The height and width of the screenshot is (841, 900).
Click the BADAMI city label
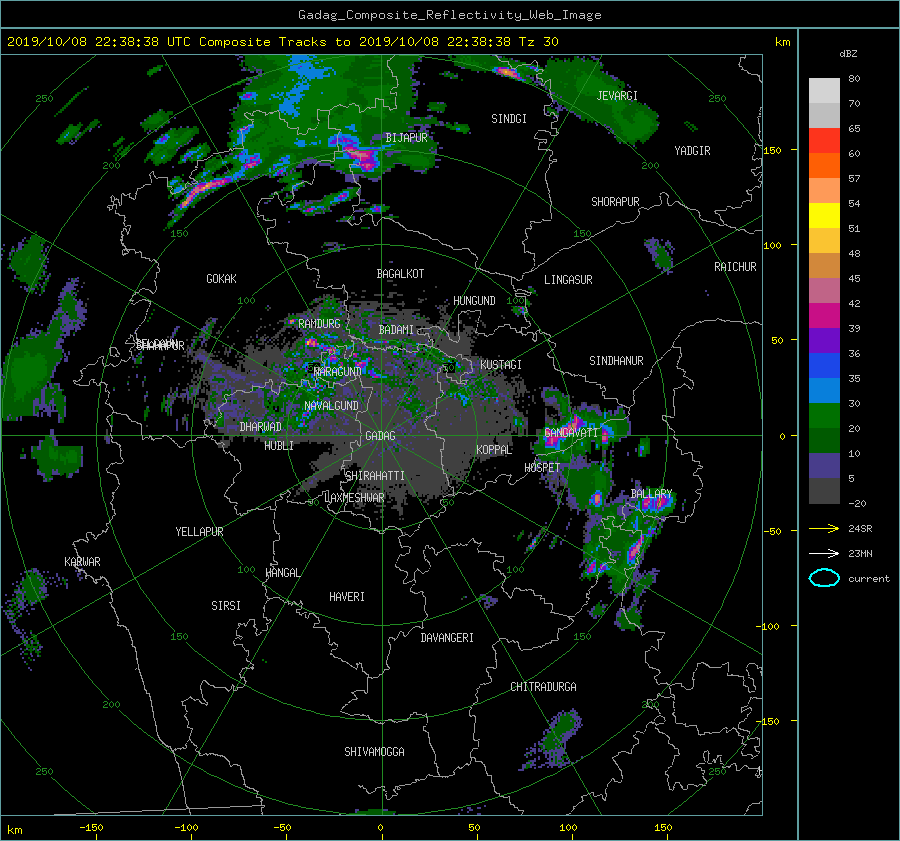(396, 330)
